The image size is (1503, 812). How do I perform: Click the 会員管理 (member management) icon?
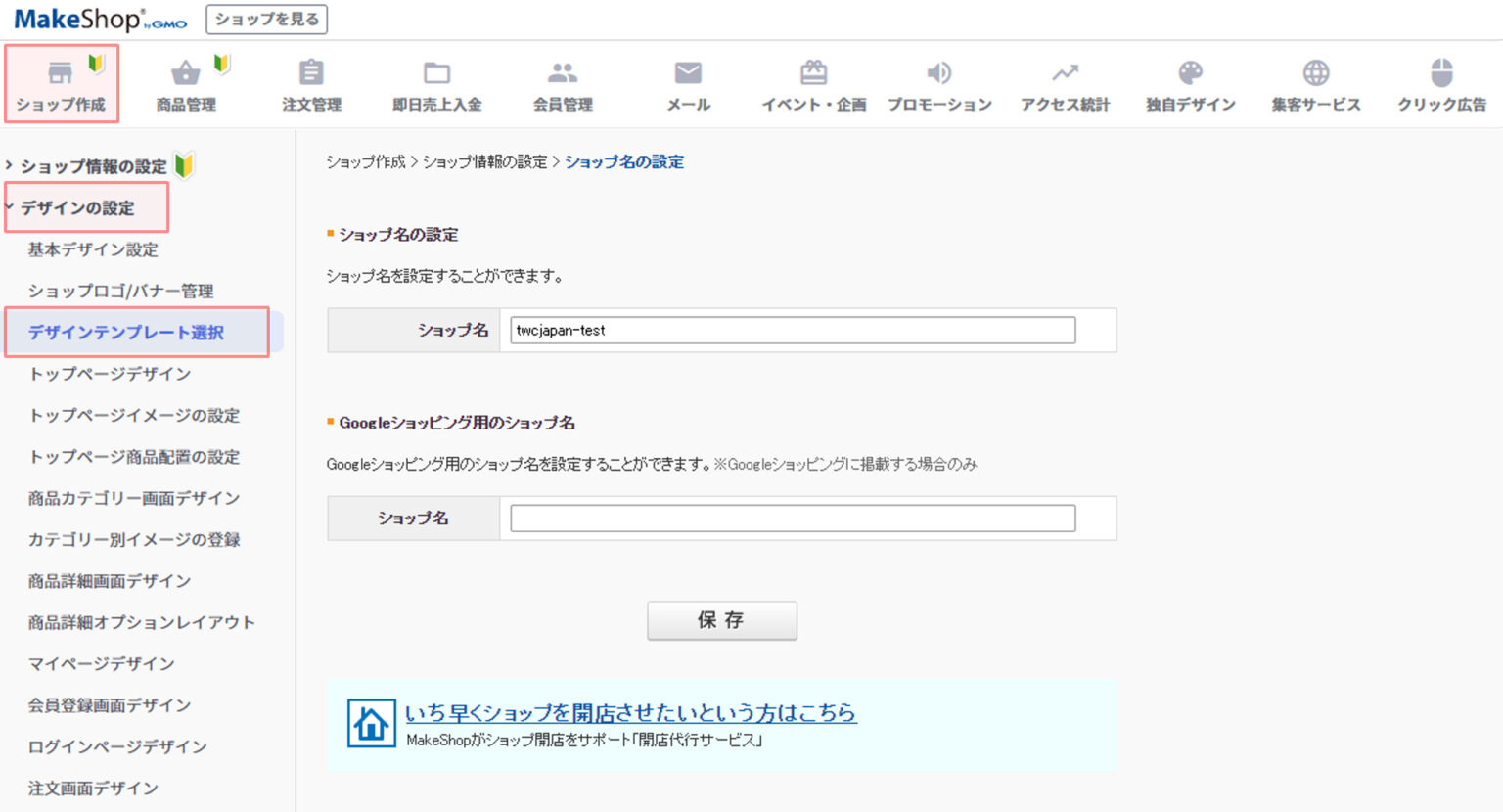563,83
